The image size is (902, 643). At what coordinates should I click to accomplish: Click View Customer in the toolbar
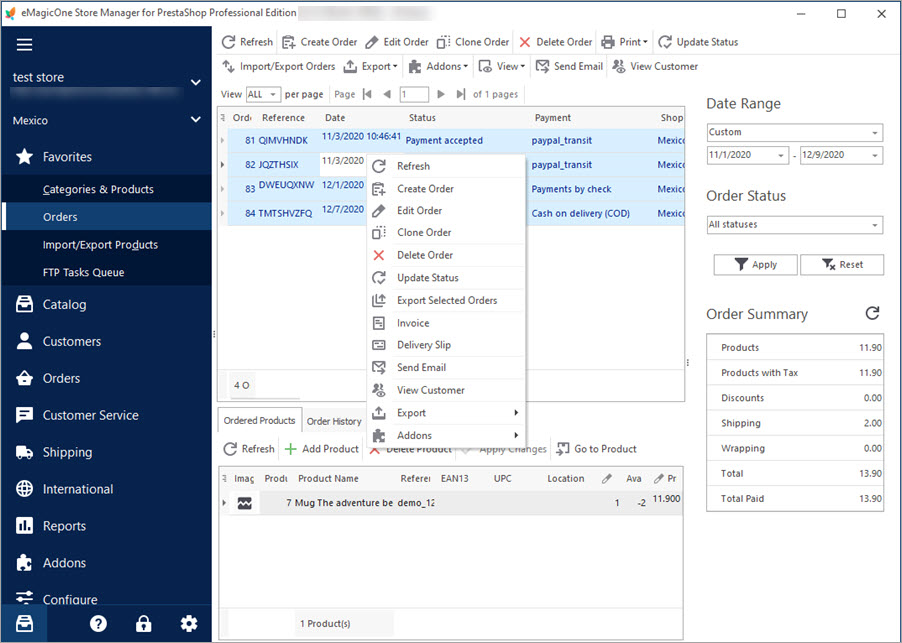(x=655, y=66)
